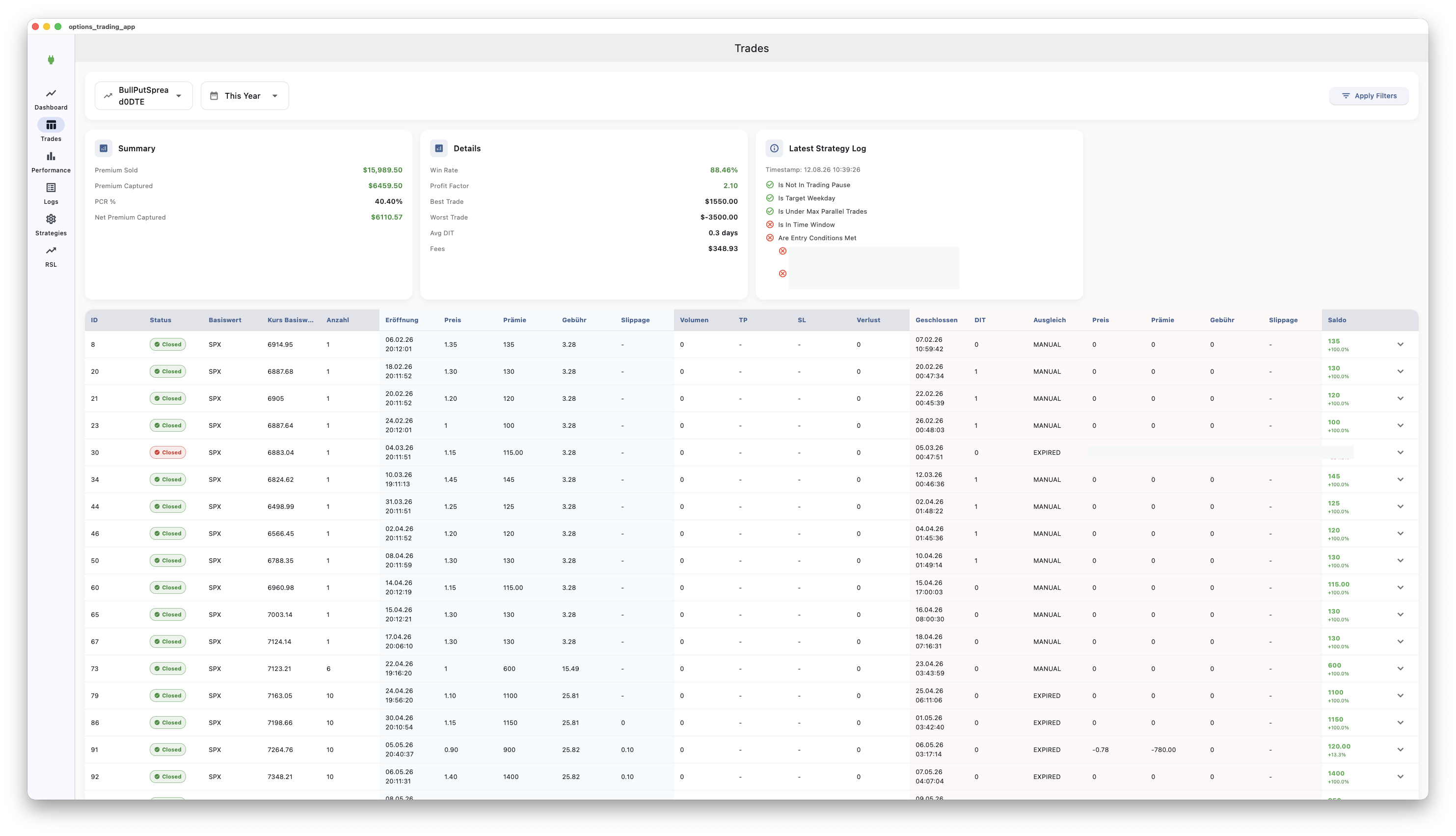Open the Logs list icon
The width and height of the screenshot is (1456, 836).
coord(51,188)
